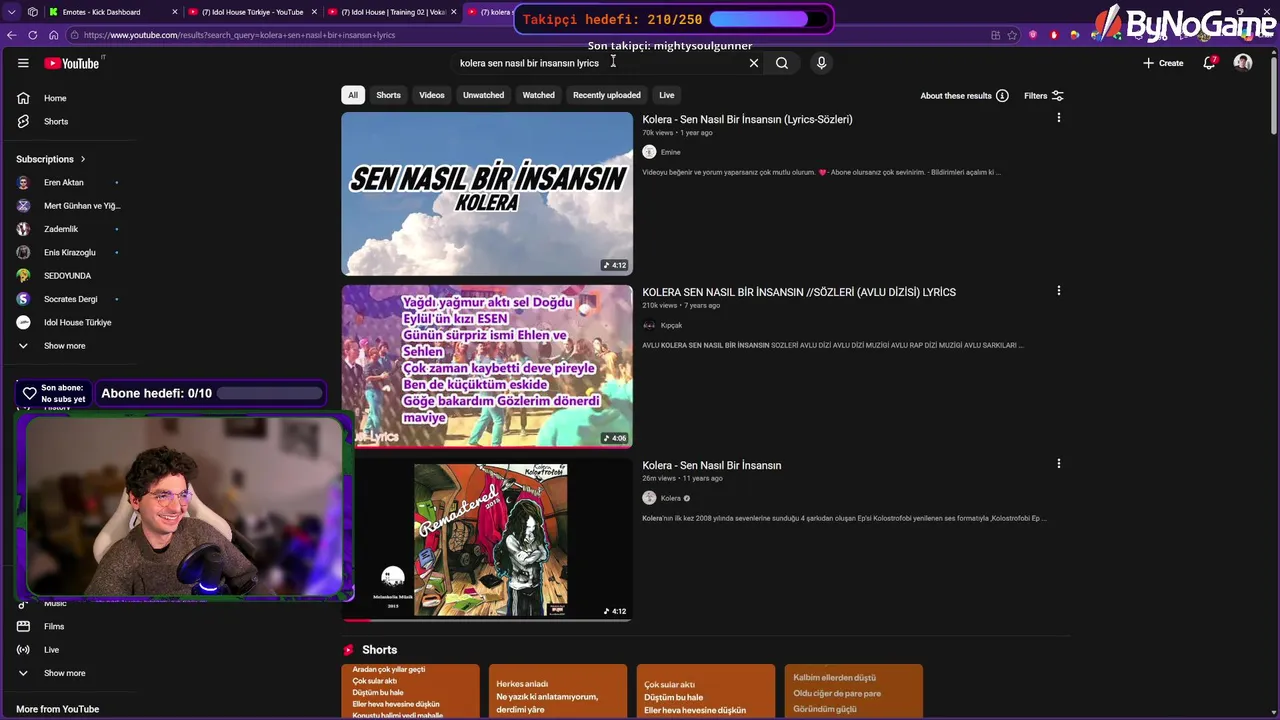Open the Herkes anladı Short
Screen dimensions: 1280x720
[558, 691]
